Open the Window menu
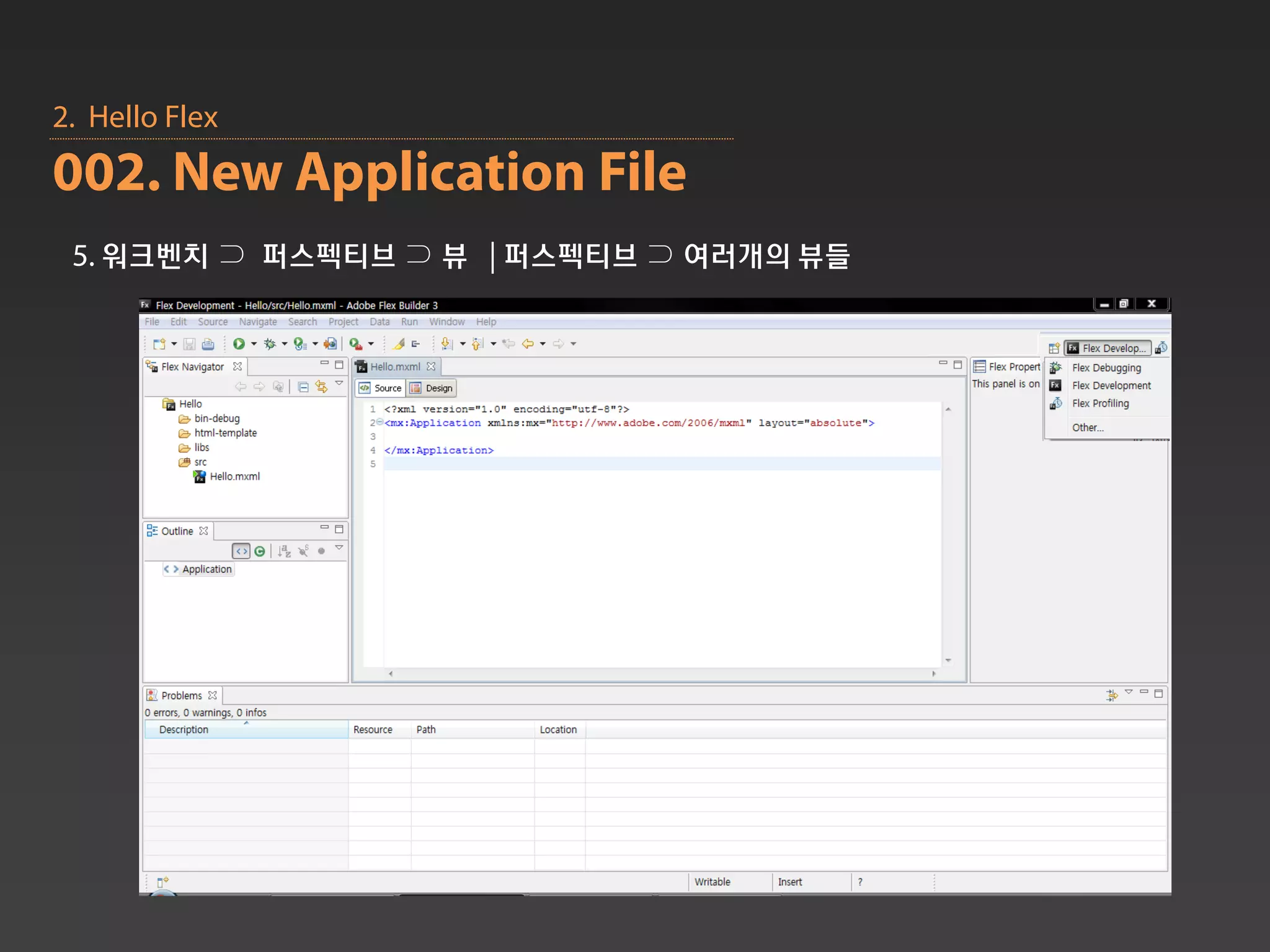This screenshot has height=952, width=1270. click(447, 322)
